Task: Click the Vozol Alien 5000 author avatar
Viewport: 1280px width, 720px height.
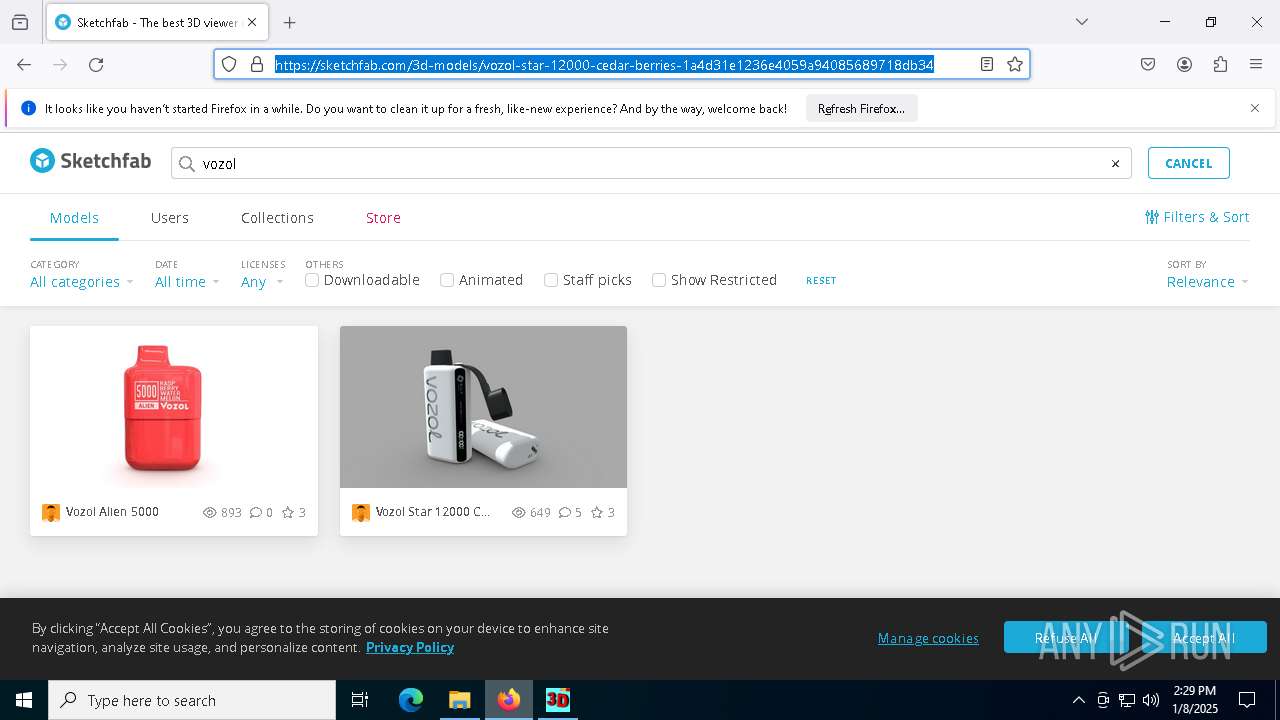Action: pos(51,513)
